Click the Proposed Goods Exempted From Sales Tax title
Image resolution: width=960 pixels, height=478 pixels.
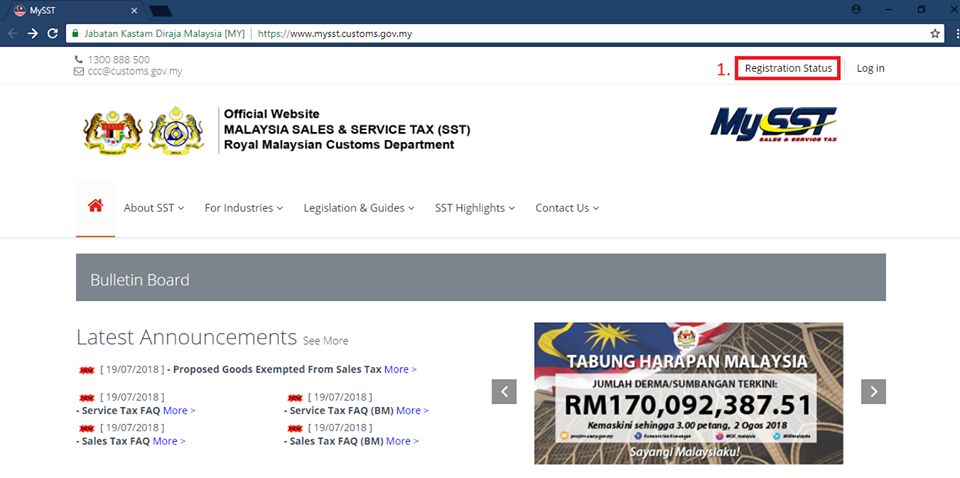[x=277, y=370]
